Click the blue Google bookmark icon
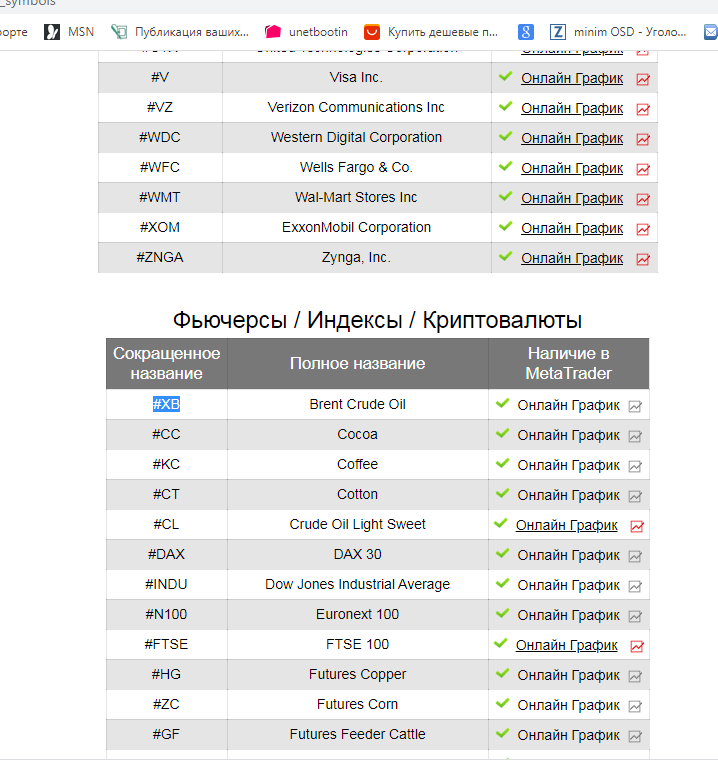 526,32
